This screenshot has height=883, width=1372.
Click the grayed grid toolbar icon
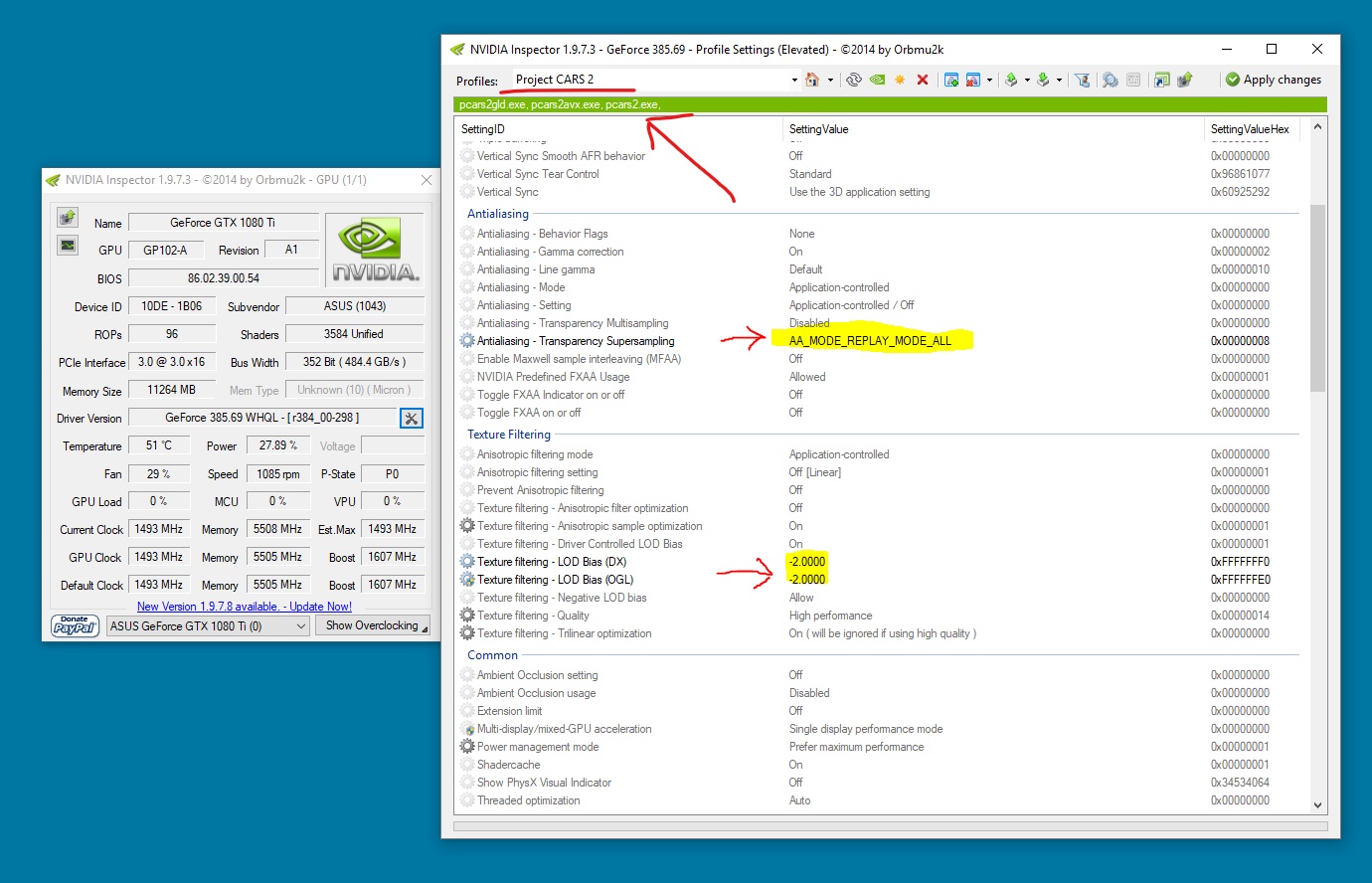click(1133, 80)
